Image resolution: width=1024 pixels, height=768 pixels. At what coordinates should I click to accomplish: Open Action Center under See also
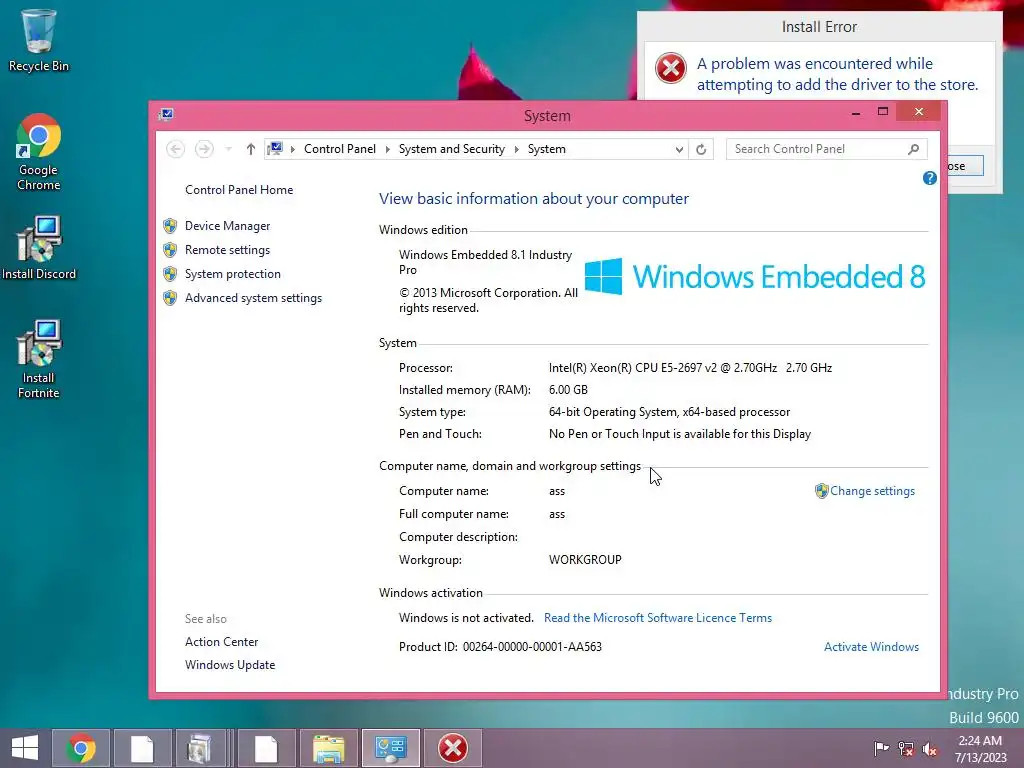click(x=221, y=642)
